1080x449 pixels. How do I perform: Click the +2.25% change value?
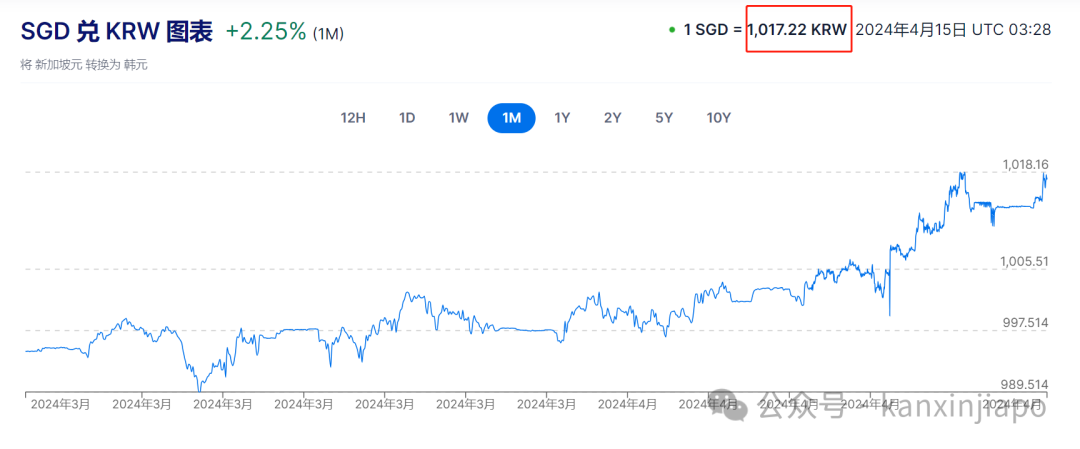266,32
